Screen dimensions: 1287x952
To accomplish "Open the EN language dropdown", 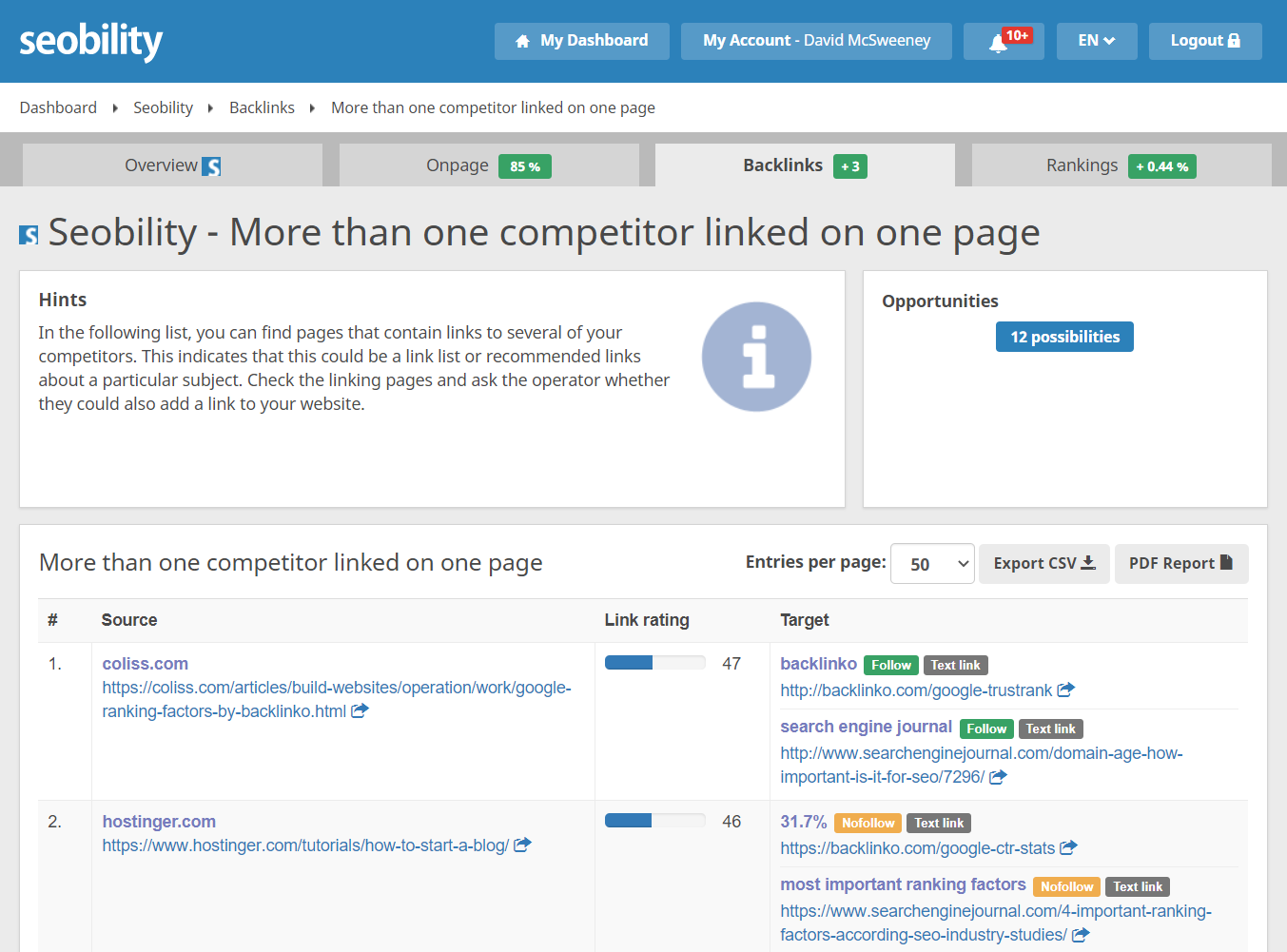I will tap(1096, 41).
